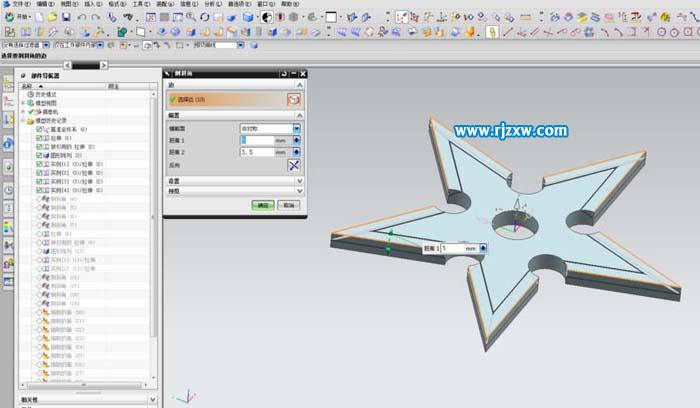Expand the 预览 section in dialog
This screenshot has height=408, width=700.
point(233,190)
